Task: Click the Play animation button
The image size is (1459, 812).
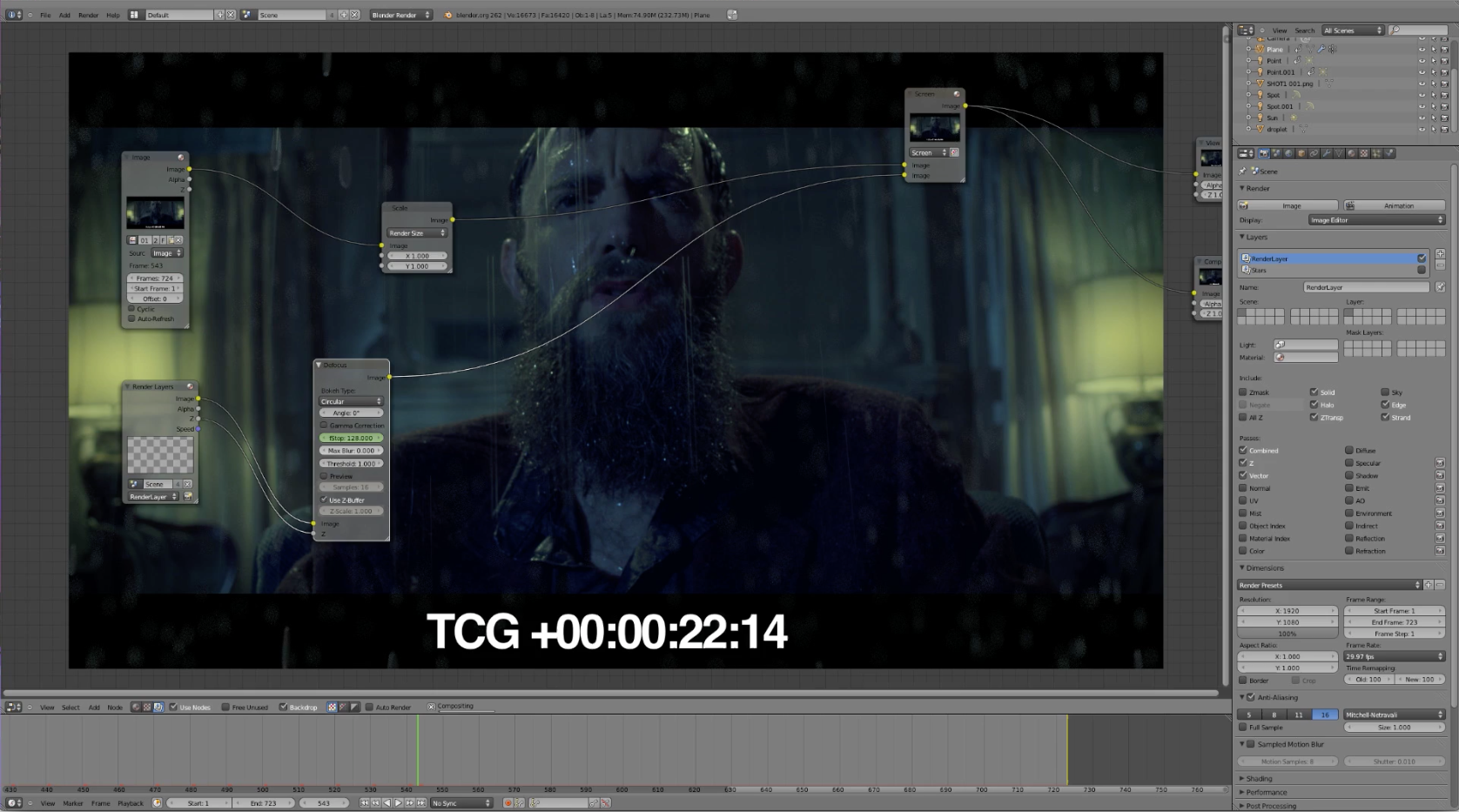Action: (398, 802)
